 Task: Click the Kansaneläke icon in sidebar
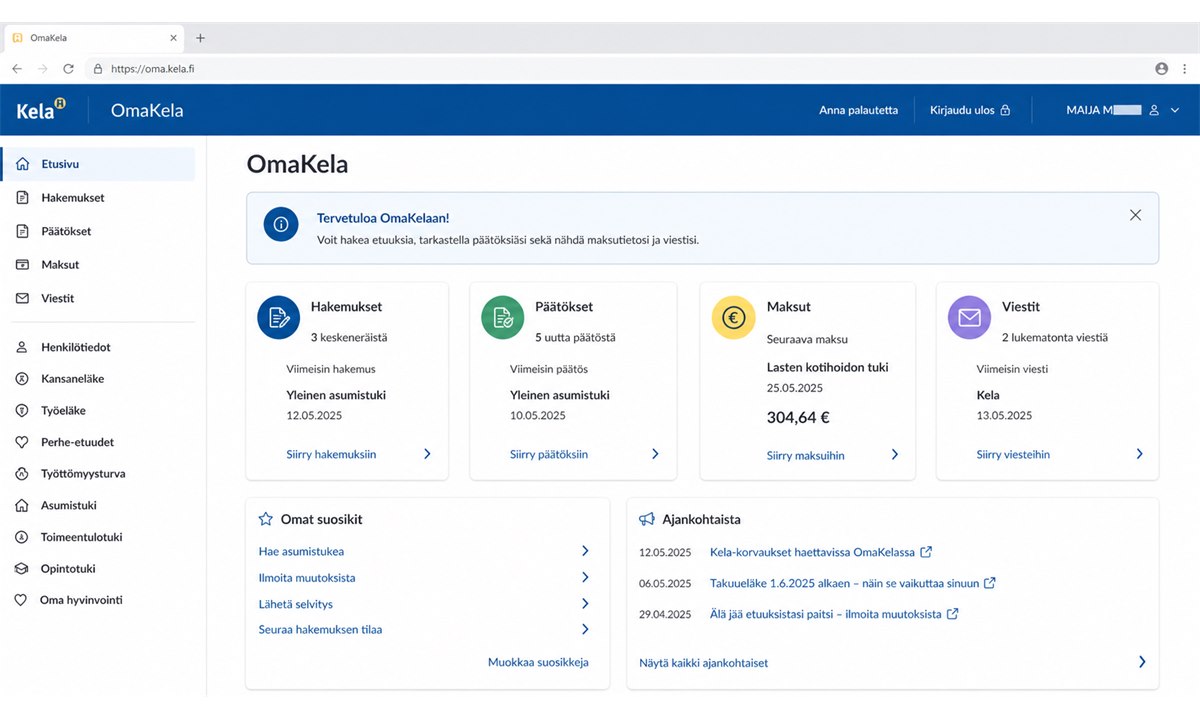[x=21, y=379]
